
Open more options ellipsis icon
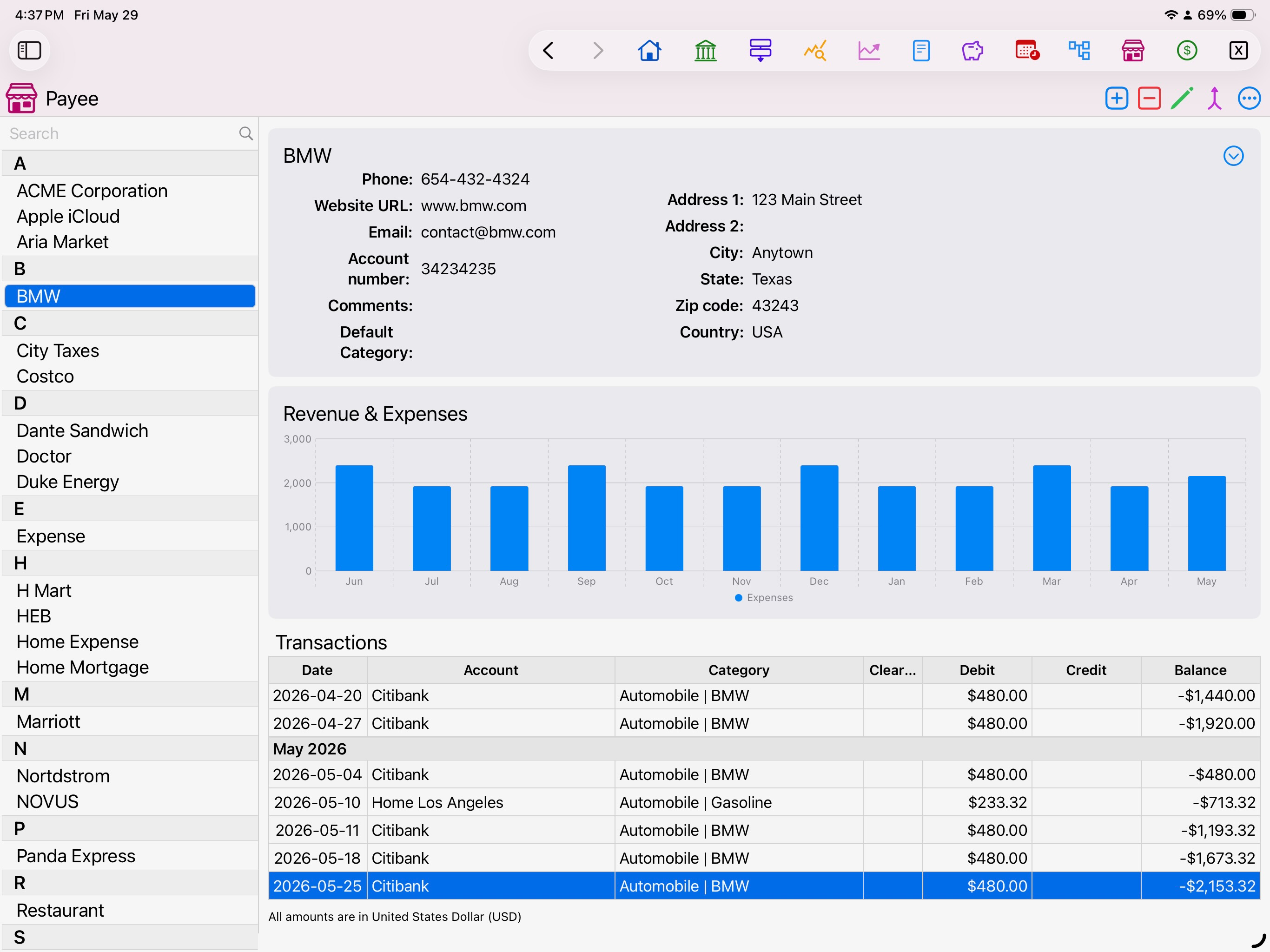coord(1249,98)
